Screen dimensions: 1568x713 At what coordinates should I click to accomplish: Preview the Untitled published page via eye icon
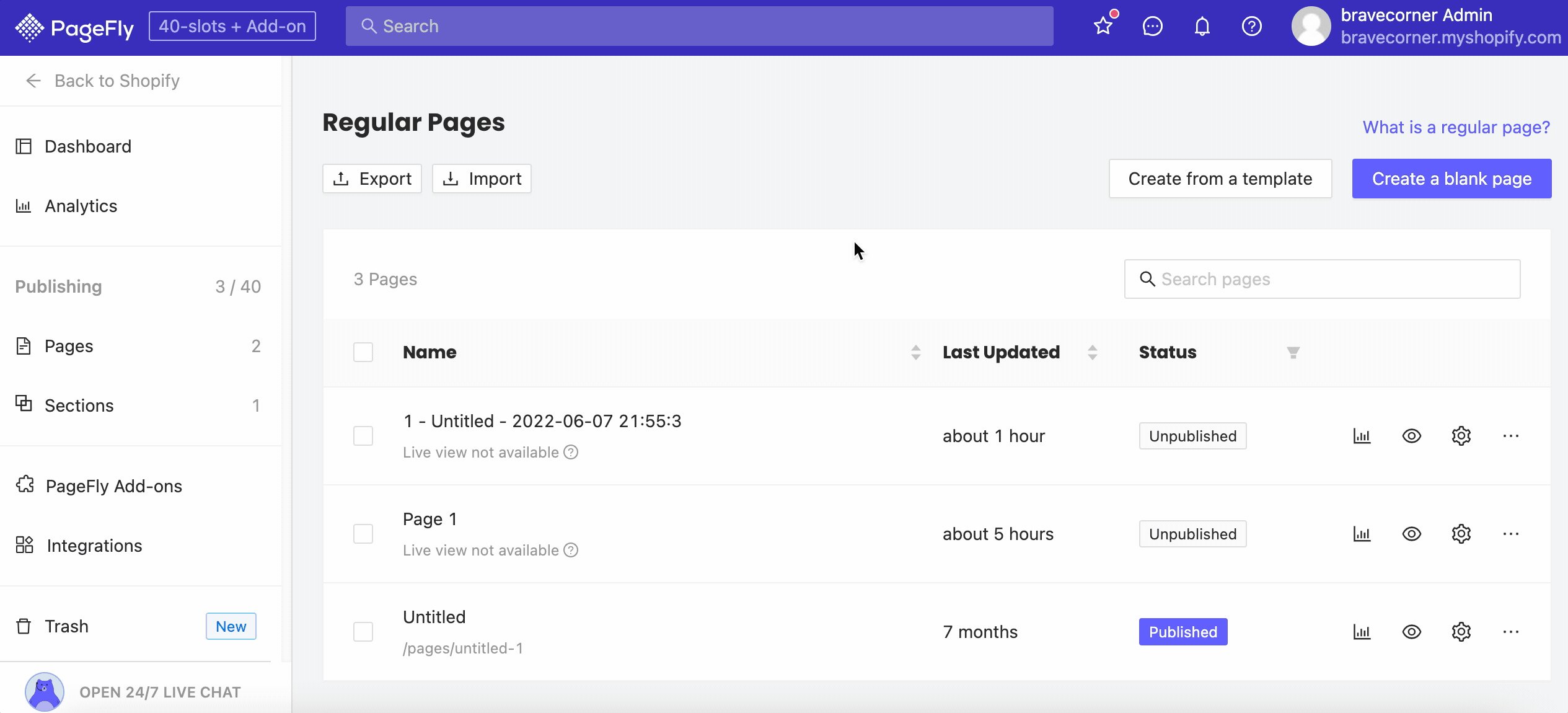click(1412, 632)
